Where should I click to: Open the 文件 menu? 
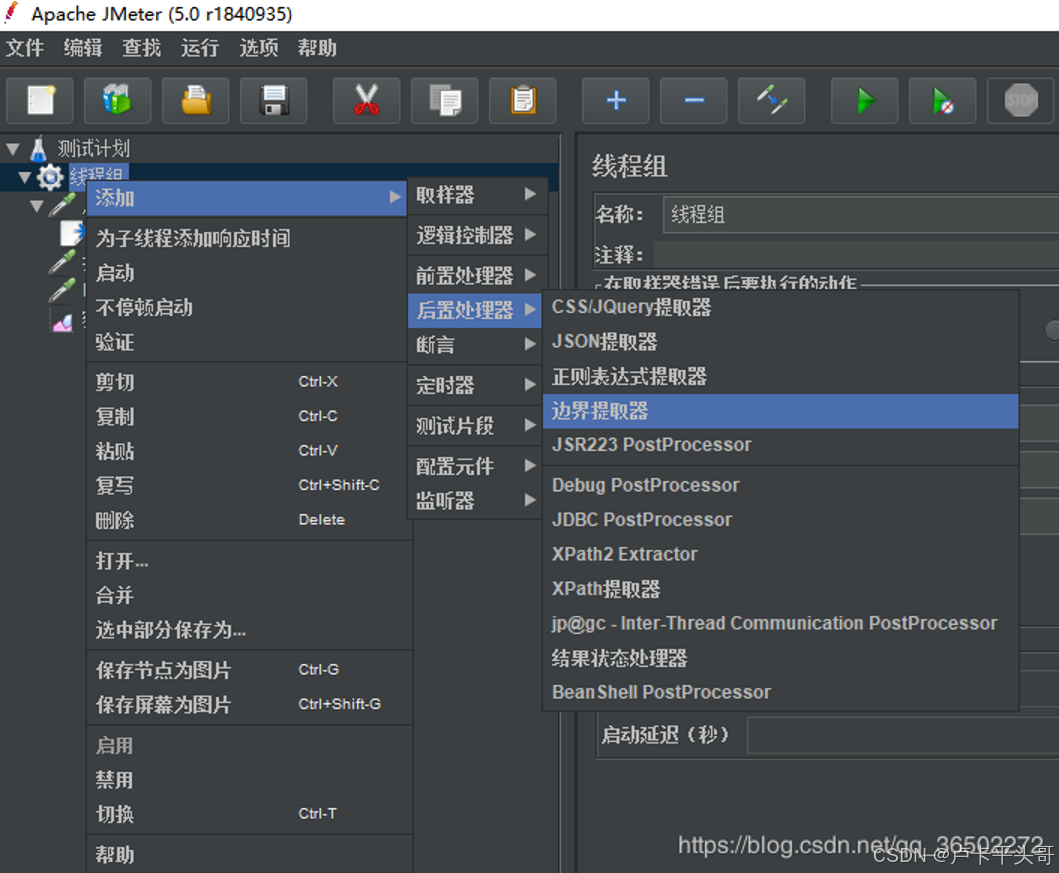click(25, 48)
